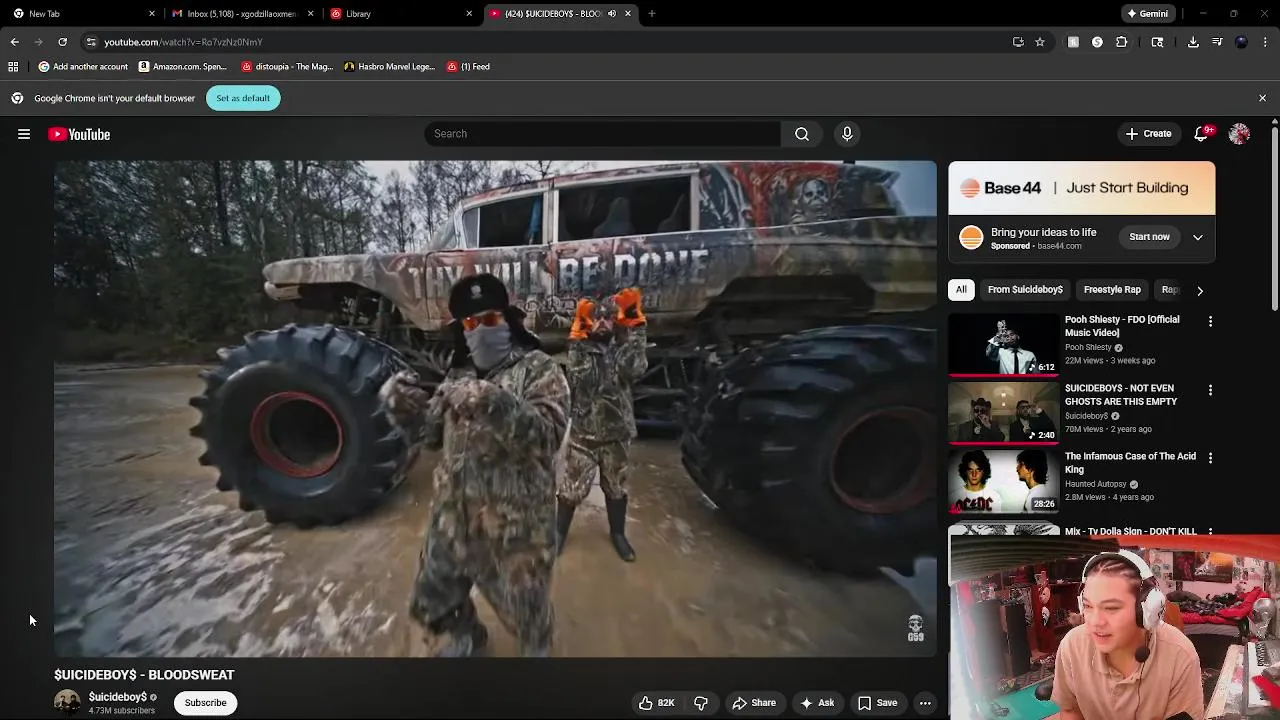
Task: Click the search magnifier button
Action: [802, 134]
